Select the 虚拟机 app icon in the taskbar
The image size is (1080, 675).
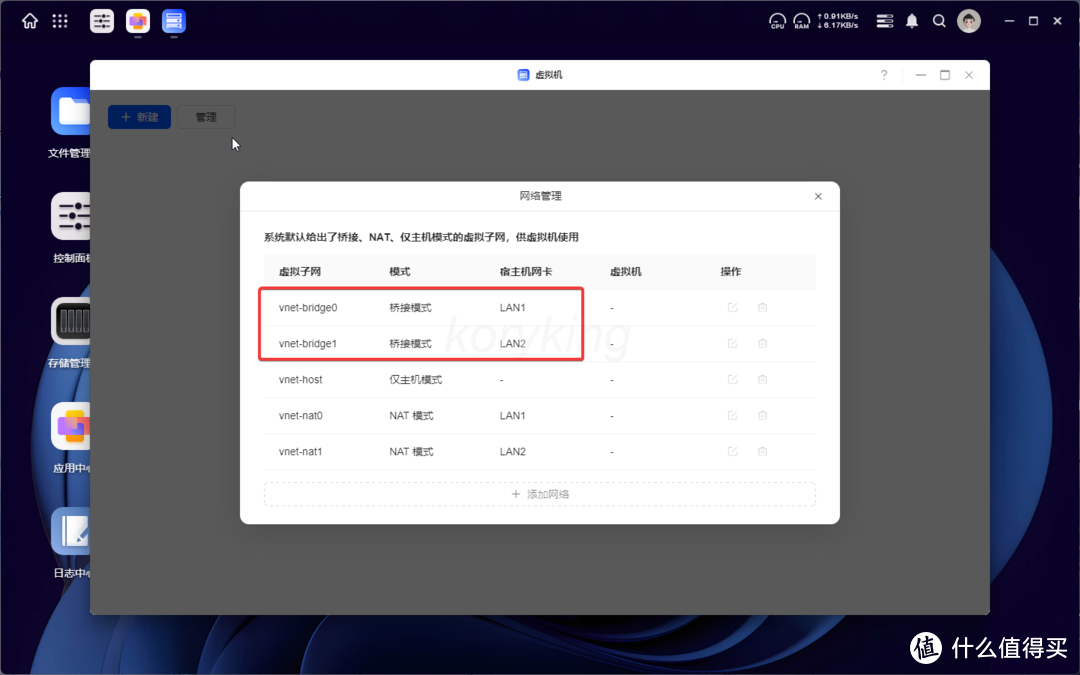[x=173, y=21]
